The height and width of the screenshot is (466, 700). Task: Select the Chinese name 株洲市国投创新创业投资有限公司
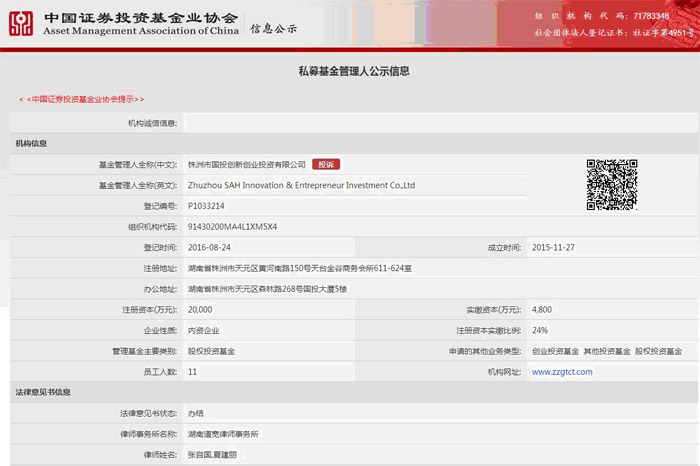pyautogui.click(x=246, y=165)
